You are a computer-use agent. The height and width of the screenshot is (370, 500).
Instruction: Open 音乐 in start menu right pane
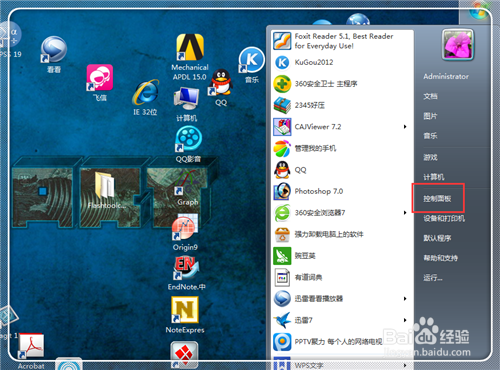click(x=430, y=136)
